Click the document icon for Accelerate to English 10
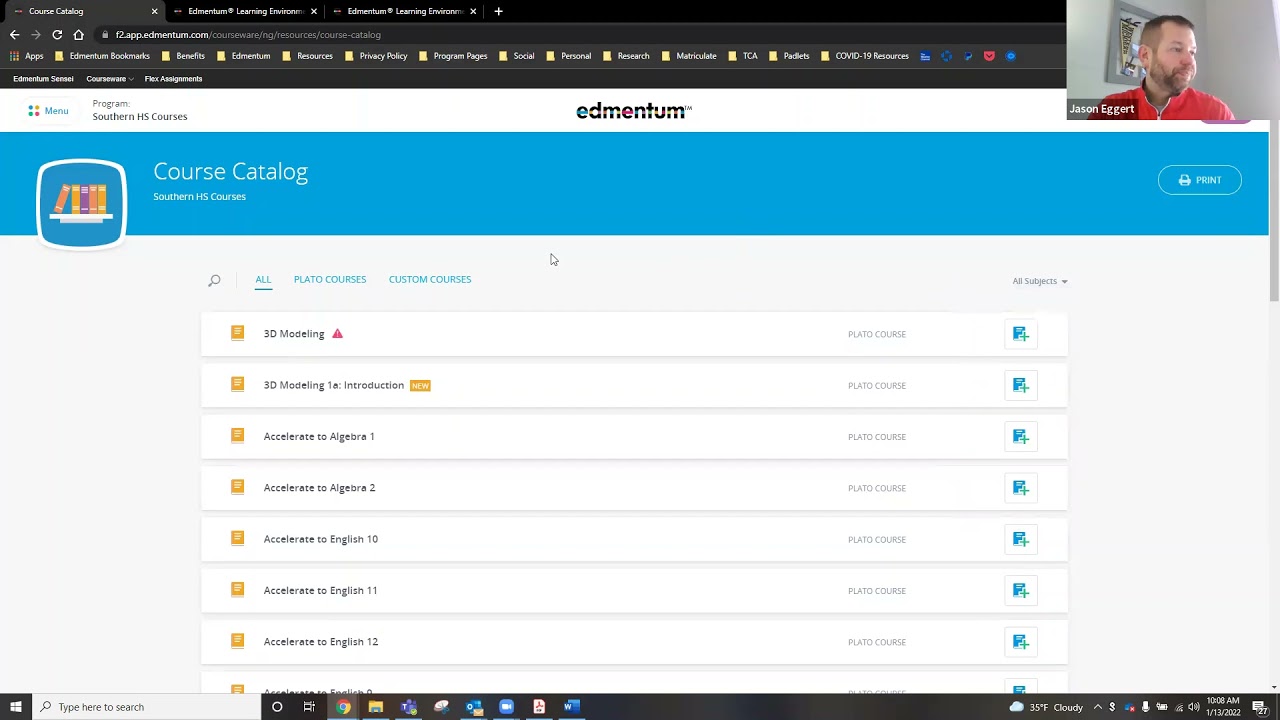This screenshot has width=1280, height=720. [237, 538]
